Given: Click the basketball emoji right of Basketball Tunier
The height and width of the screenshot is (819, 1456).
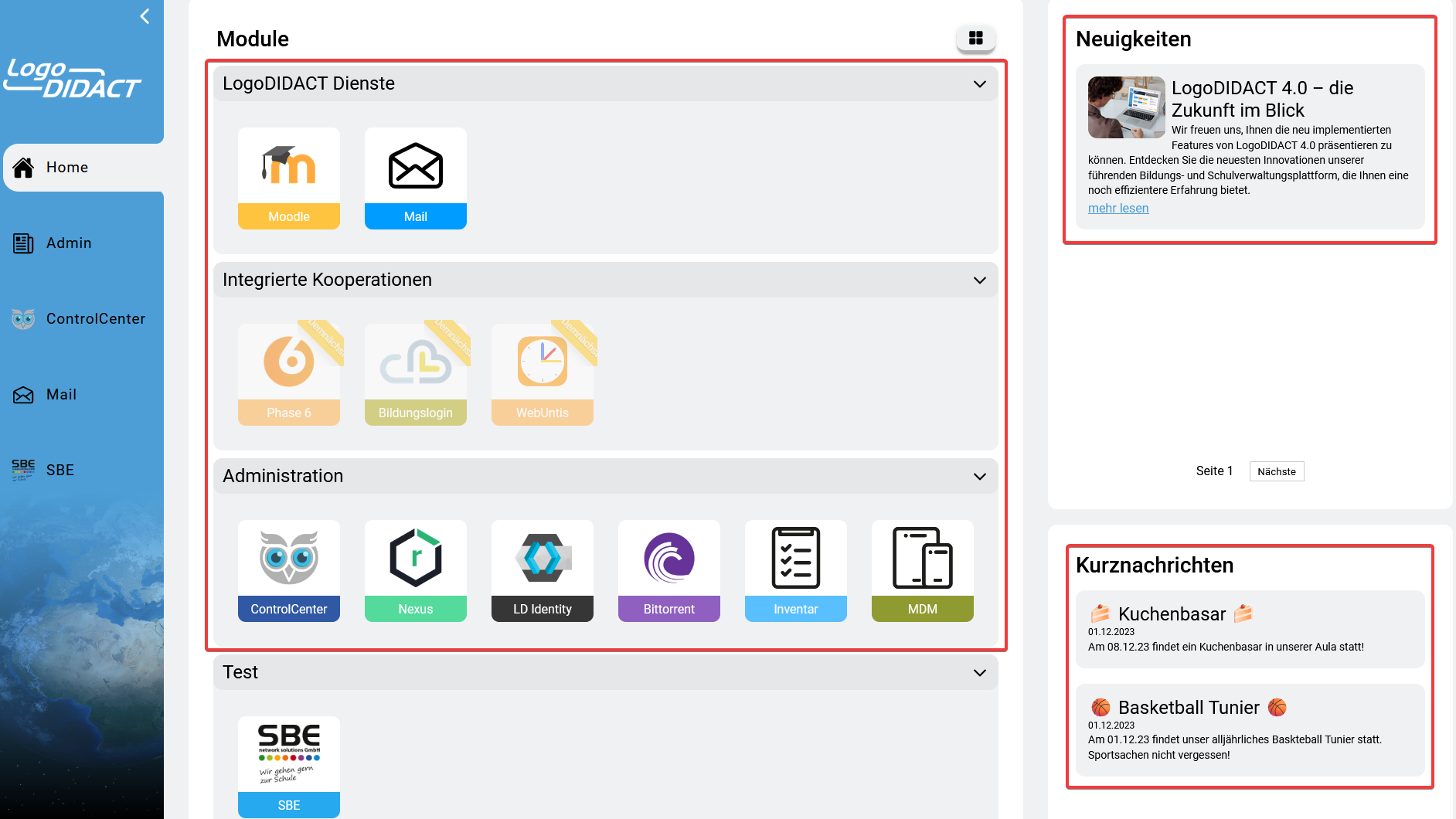Looking at the screenshot, I should (1277, 708).
